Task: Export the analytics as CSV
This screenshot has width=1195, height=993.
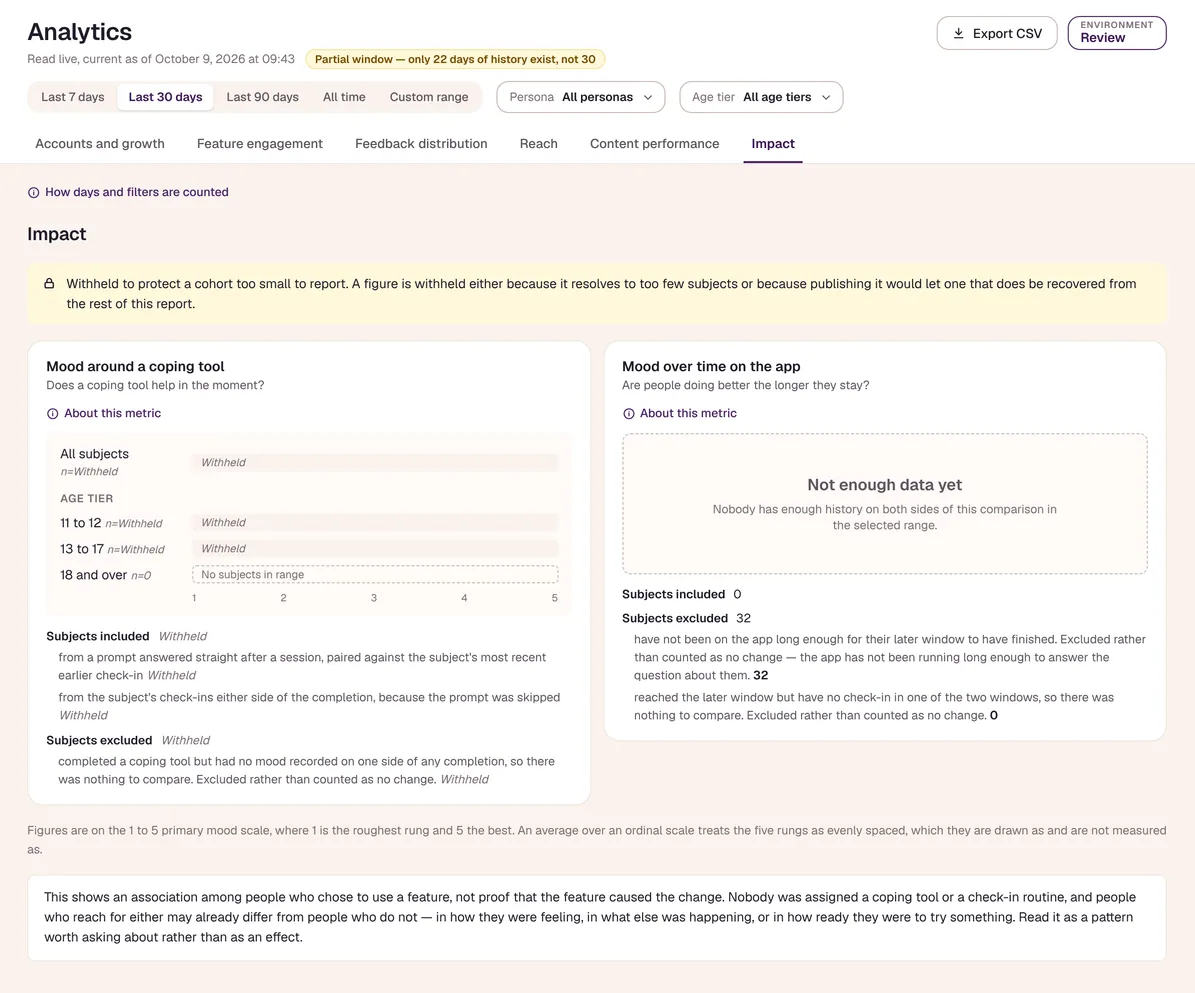Action: click(997, 34)
